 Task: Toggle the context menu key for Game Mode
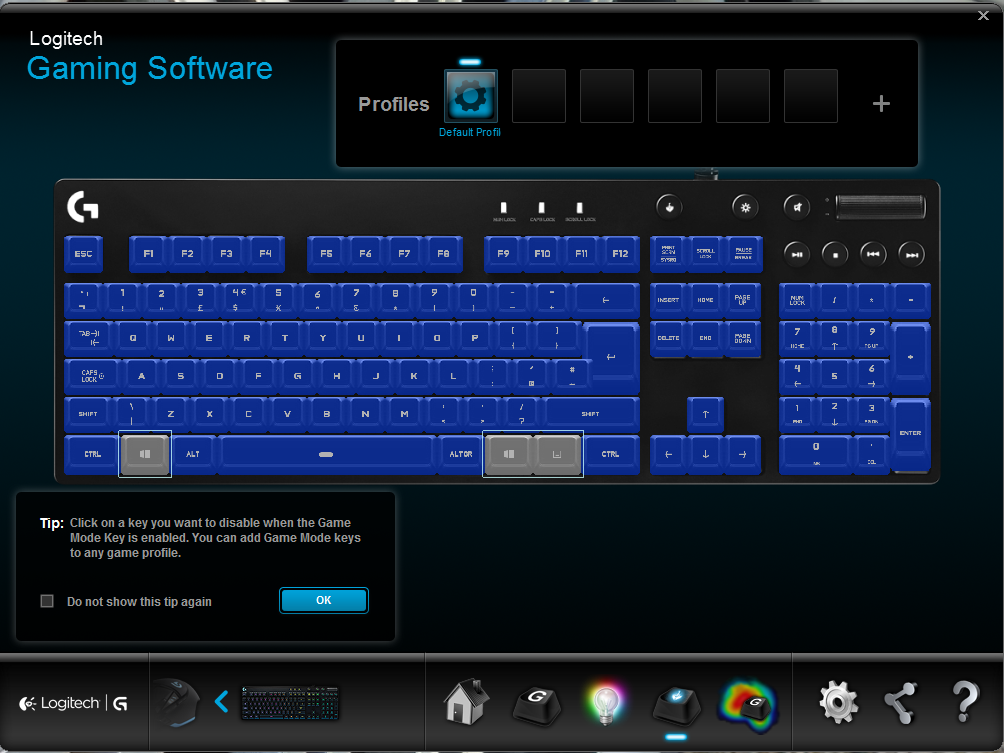(558, 454)
